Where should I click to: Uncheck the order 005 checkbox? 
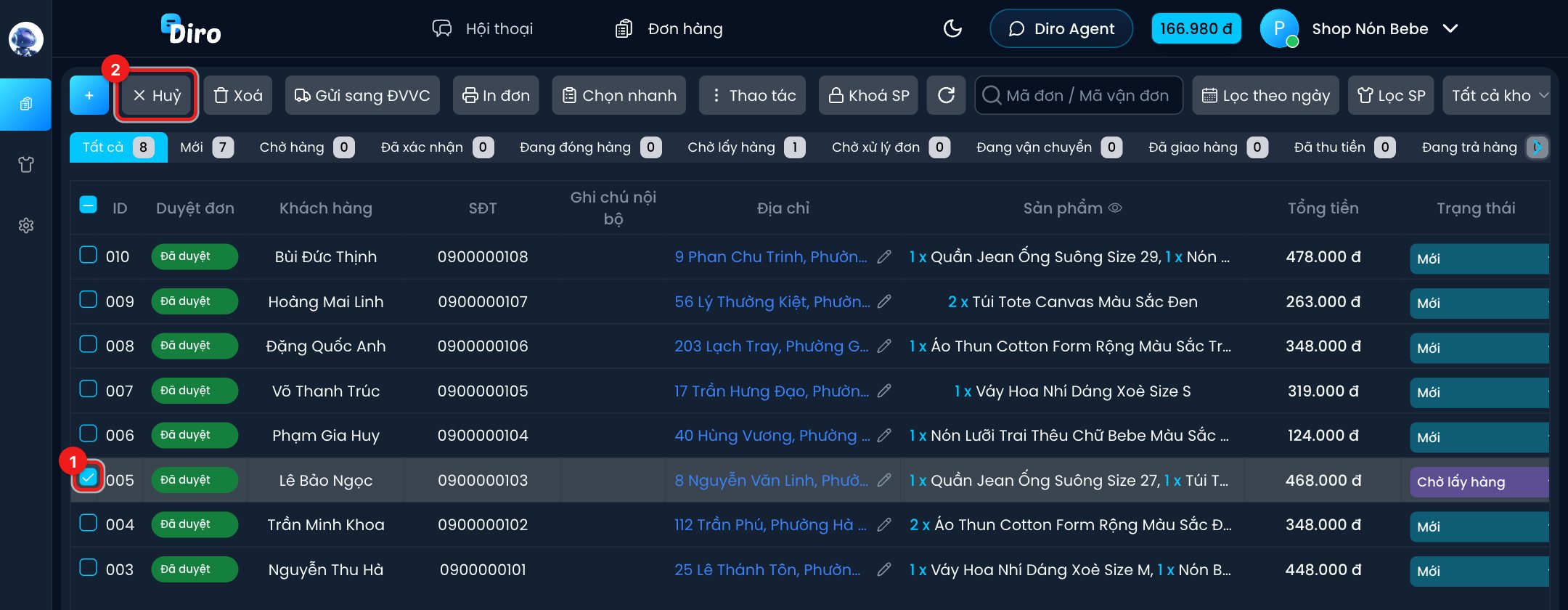(x=88, y=477)
